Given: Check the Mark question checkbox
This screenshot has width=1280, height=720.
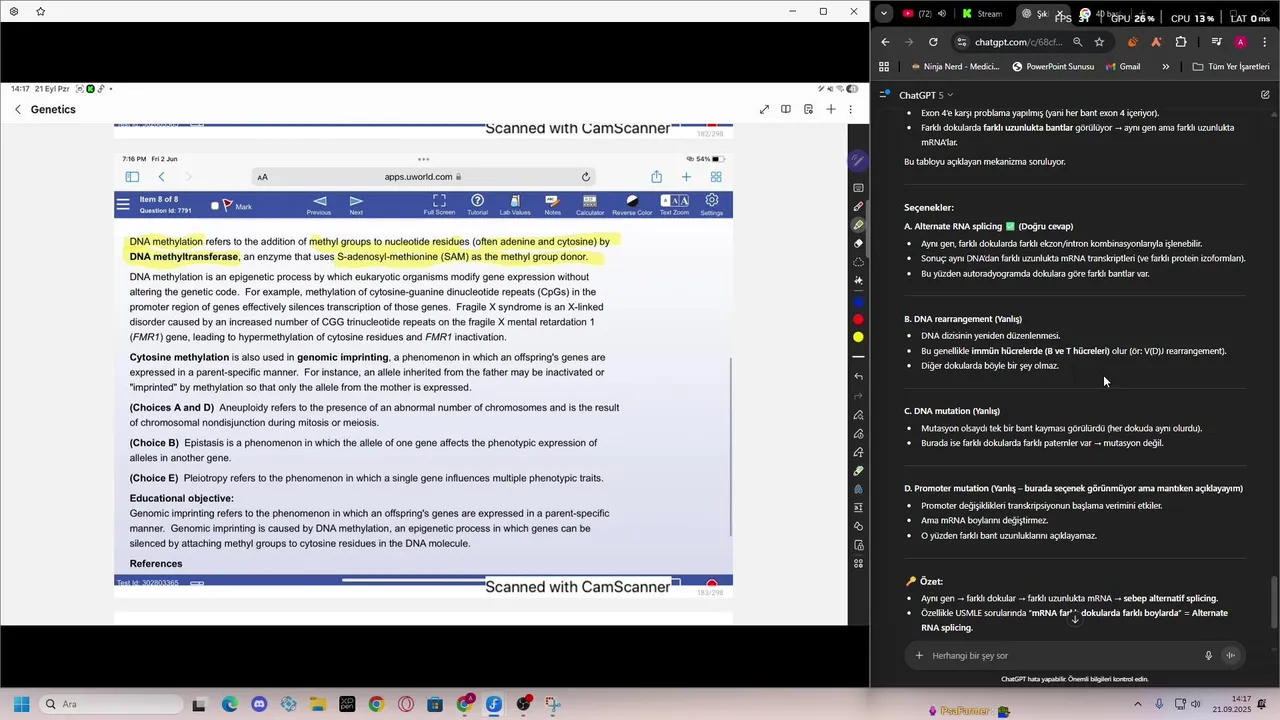Looking at the screenshot, I should point(215,206).
